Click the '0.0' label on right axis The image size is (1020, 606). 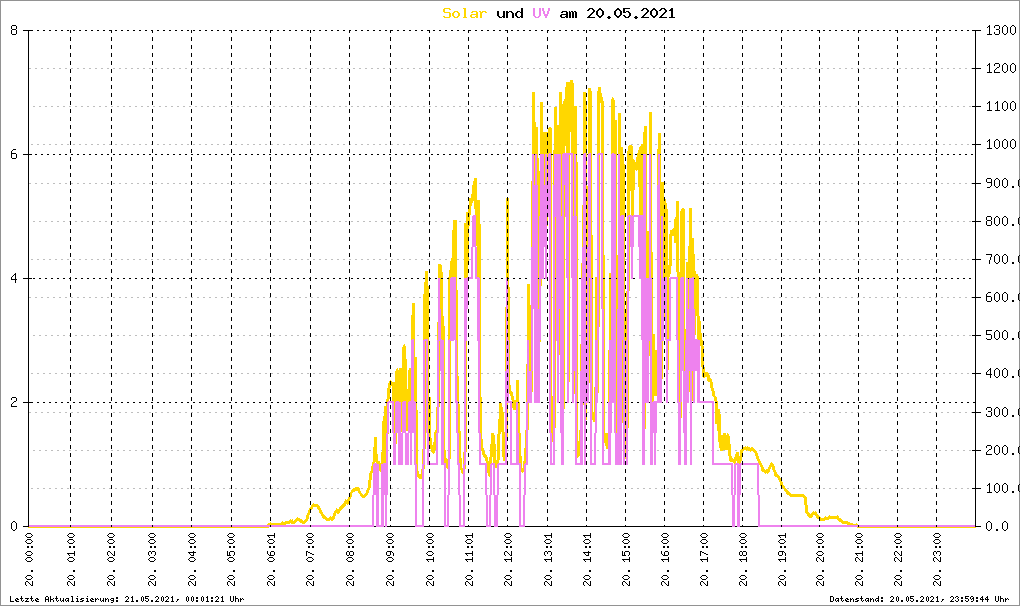(997, 527)
